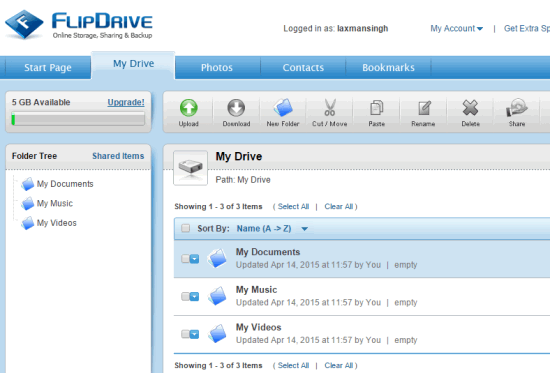Click the 5 GB Available label
This screenshot has width=550, height=373.
click(x=41, y=102)
